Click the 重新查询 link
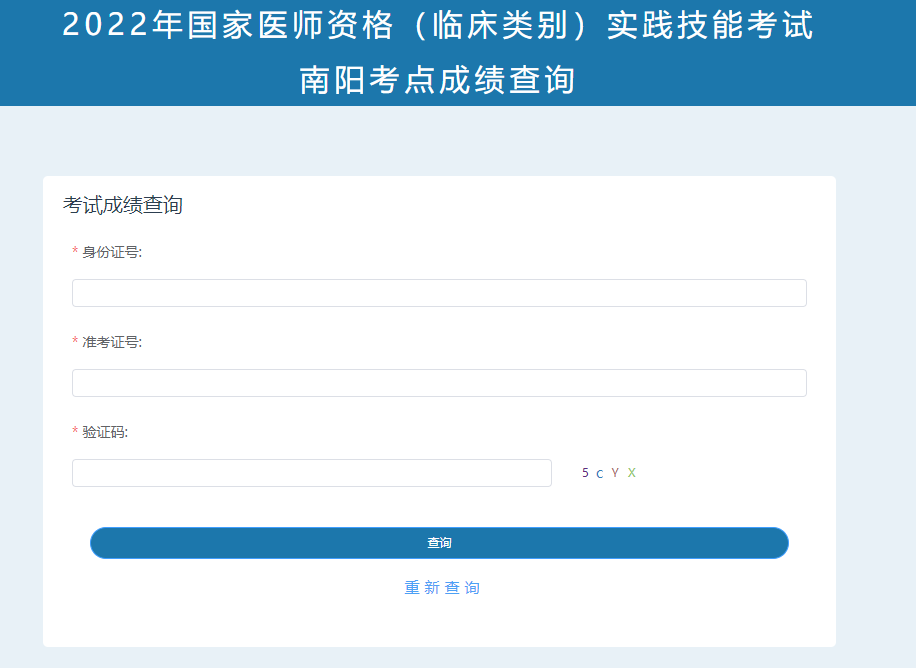This screenshot has width=916, height=668. [x=442, y=587]
